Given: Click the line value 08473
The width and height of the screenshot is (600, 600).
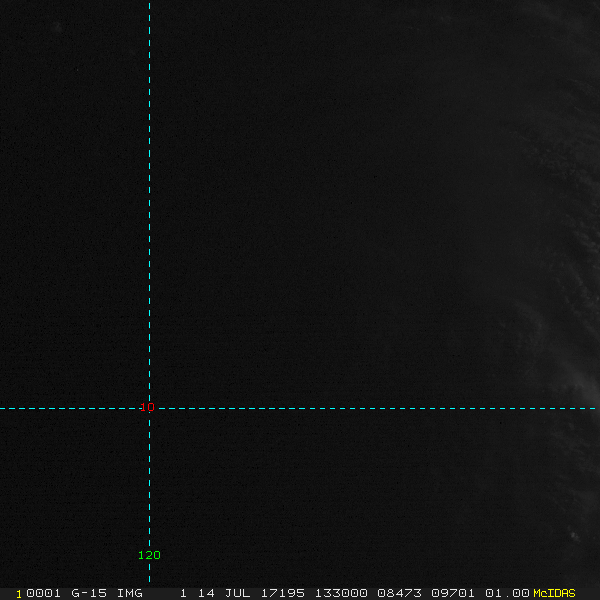Looking at the screenshot, I should [x=399, y=593].
